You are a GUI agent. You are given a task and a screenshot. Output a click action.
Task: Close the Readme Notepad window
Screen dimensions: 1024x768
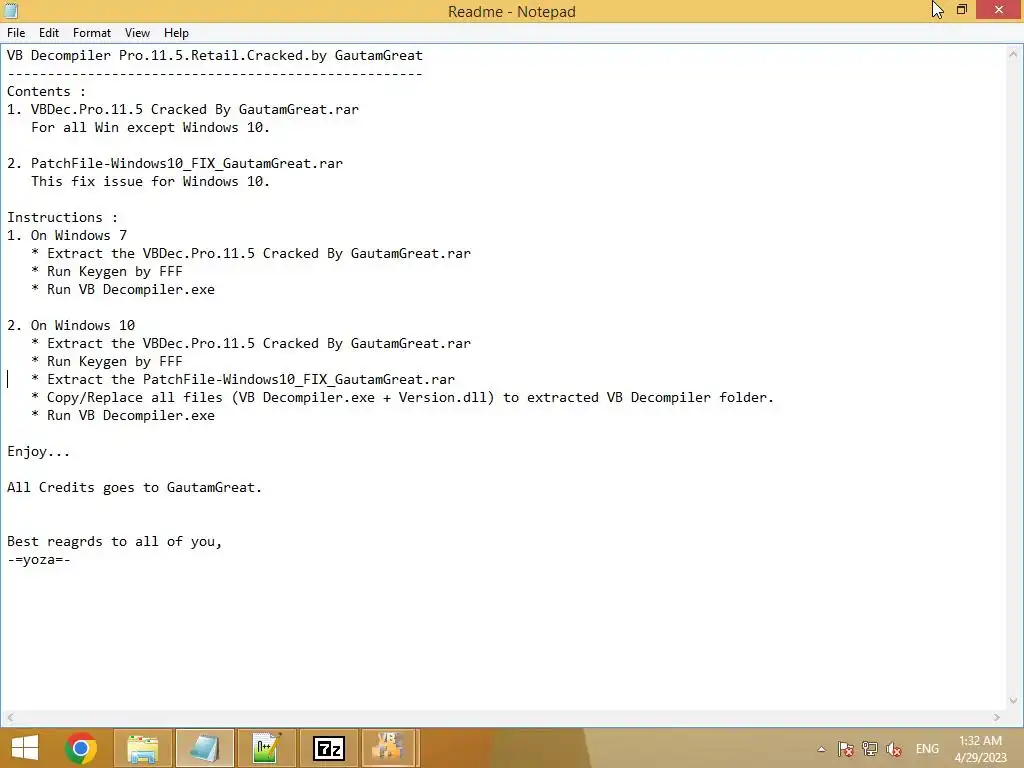click(x=999, y=9)
